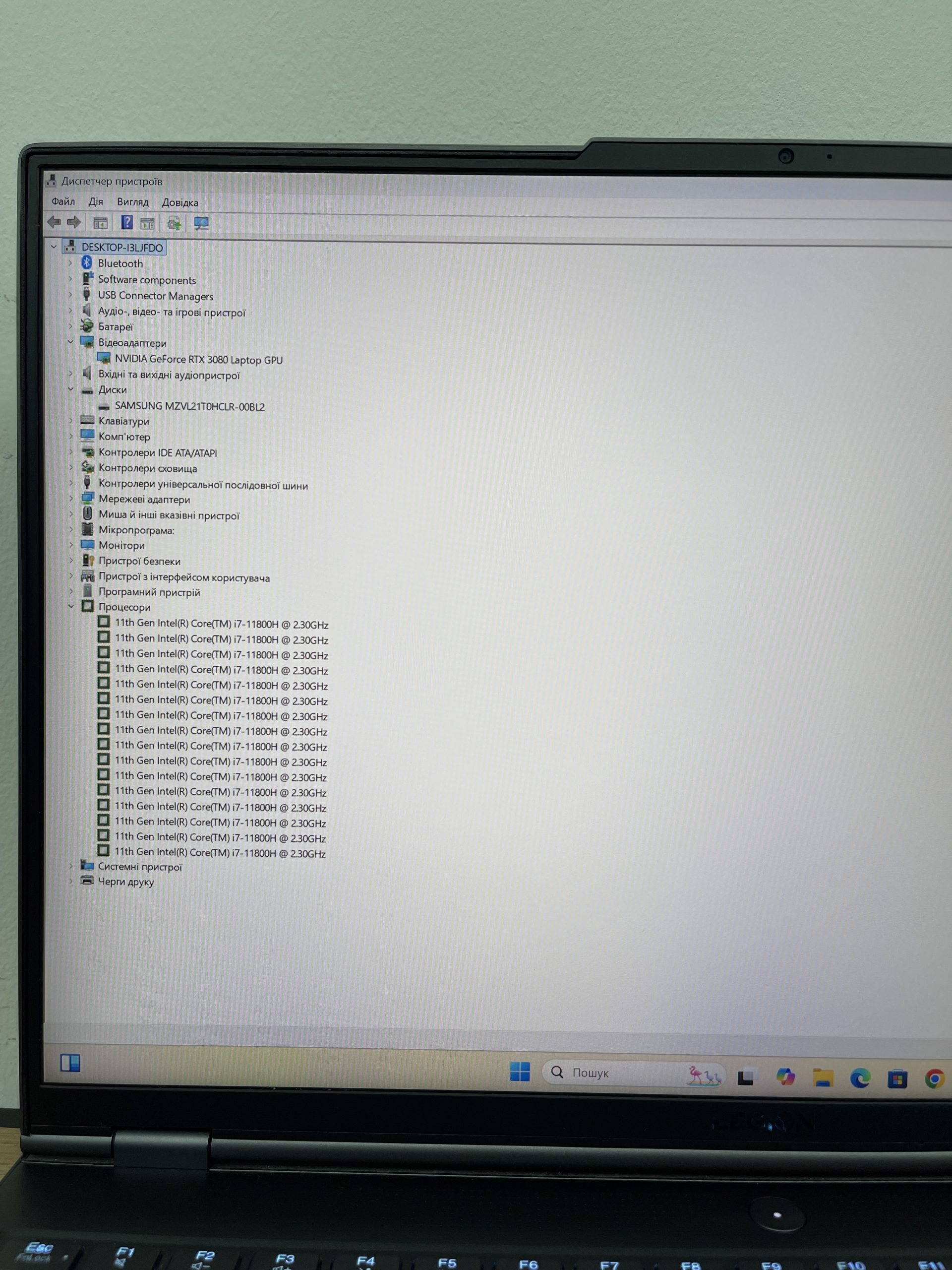Select Пристрої з інтерфейсом користувача
The image size is (952, 1270).
tap(184, 577)
